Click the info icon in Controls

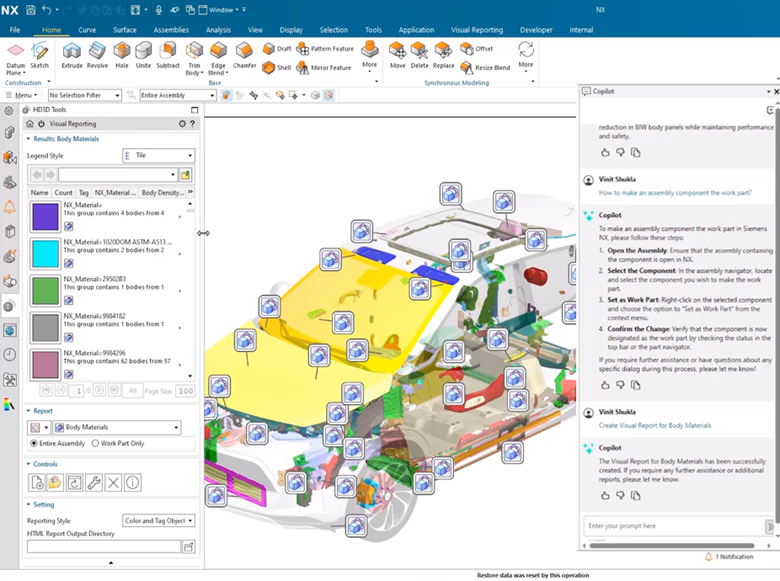coord(132,482)
